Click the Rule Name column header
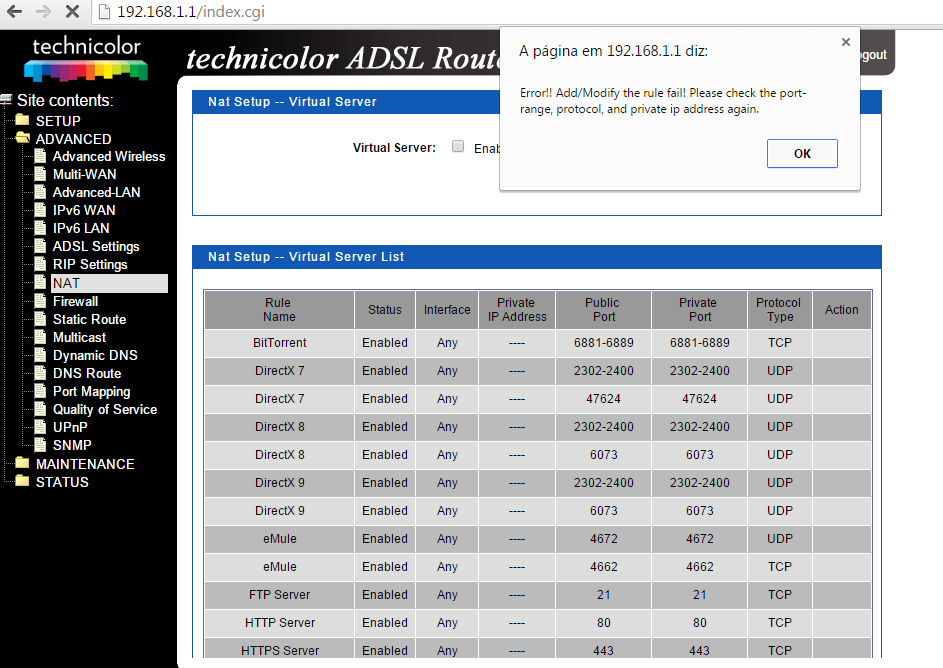943x668 pixels. 279,310
